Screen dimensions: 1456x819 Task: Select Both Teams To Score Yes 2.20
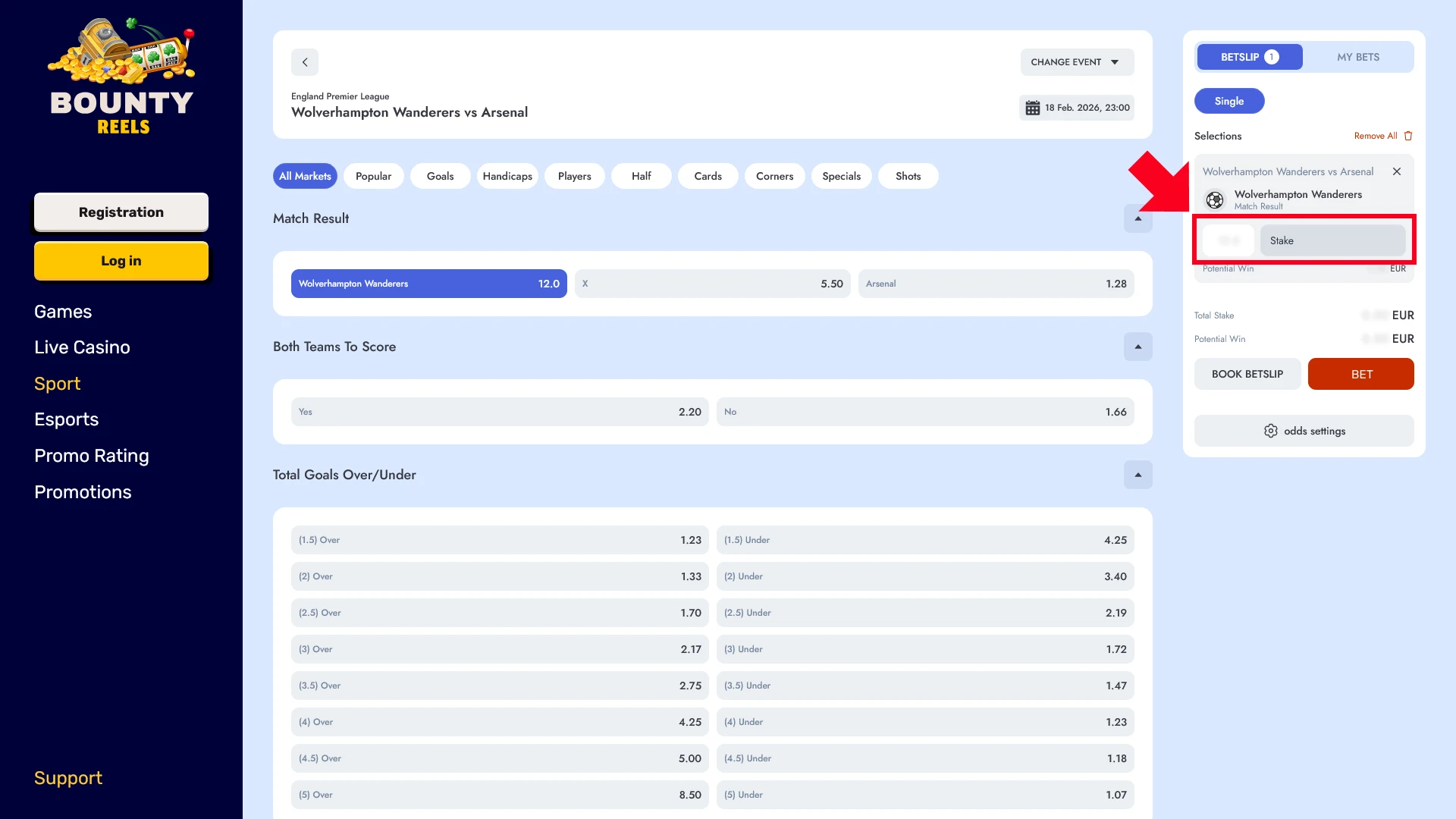499,412
